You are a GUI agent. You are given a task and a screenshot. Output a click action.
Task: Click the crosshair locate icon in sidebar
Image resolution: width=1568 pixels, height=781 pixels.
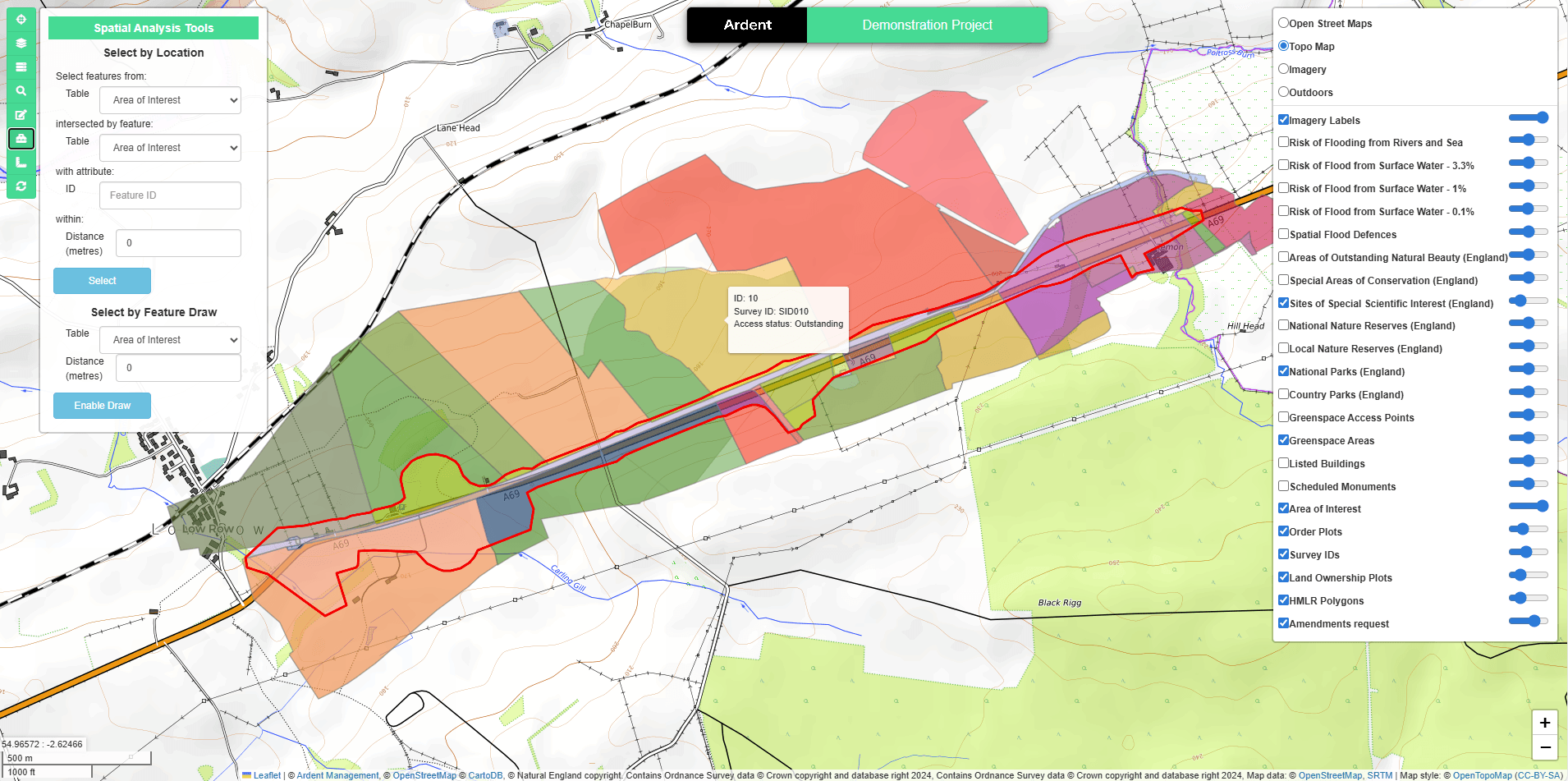pyautogui.click(x=21, y=20)
